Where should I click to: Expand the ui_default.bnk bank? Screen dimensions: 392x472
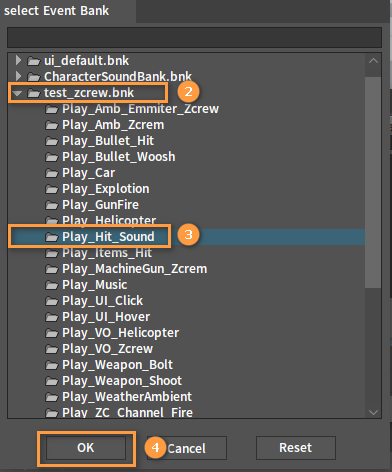[18, 60]
